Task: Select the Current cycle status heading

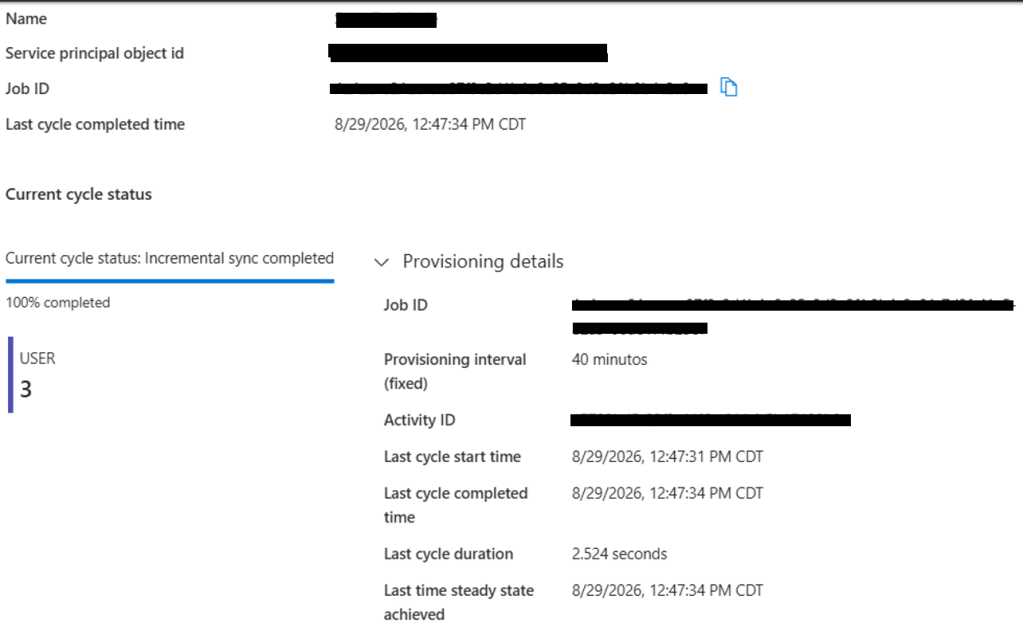Action: pos(78,194)
